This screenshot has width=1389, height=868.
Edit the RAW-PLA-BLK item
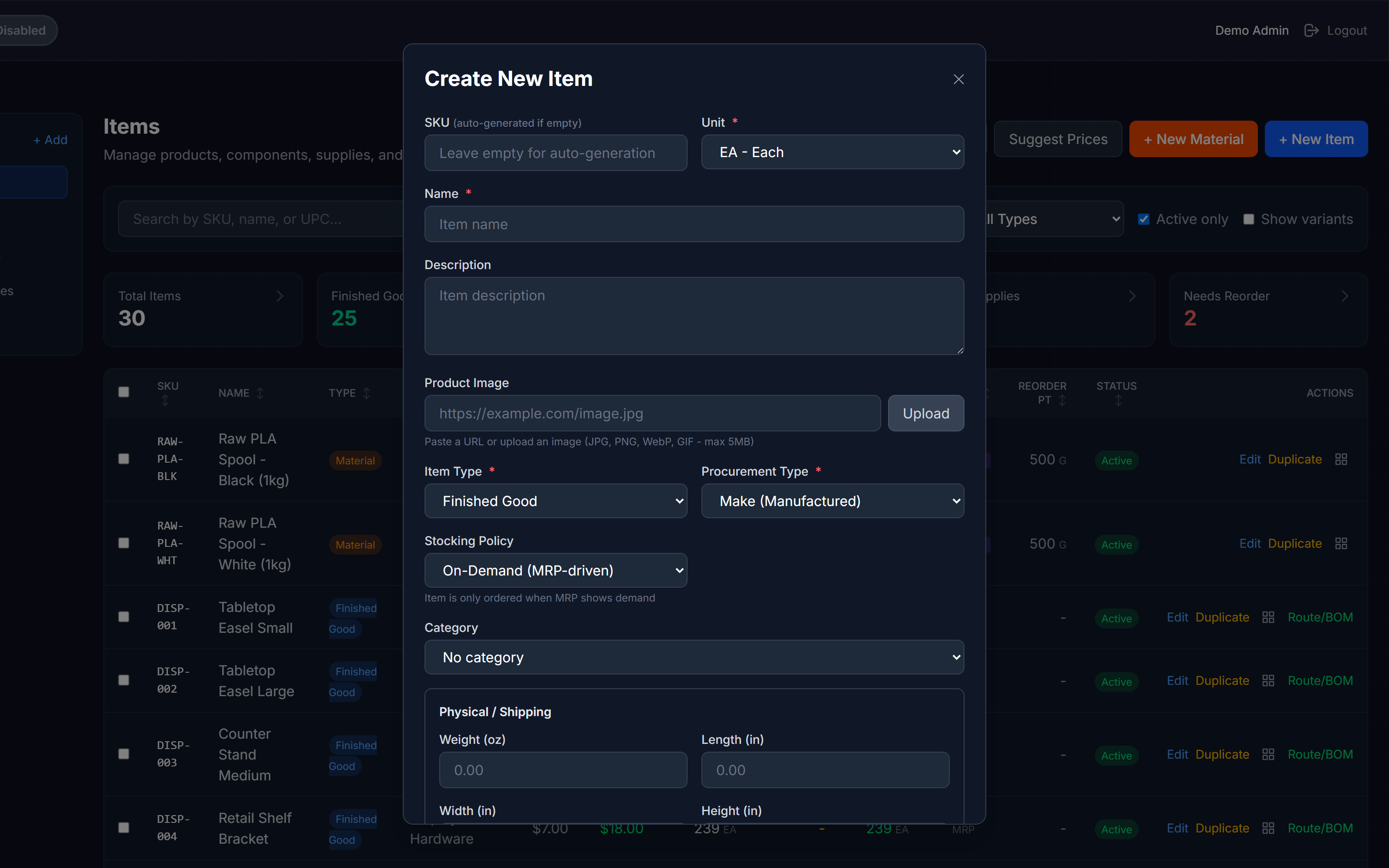coord(1250,459)
